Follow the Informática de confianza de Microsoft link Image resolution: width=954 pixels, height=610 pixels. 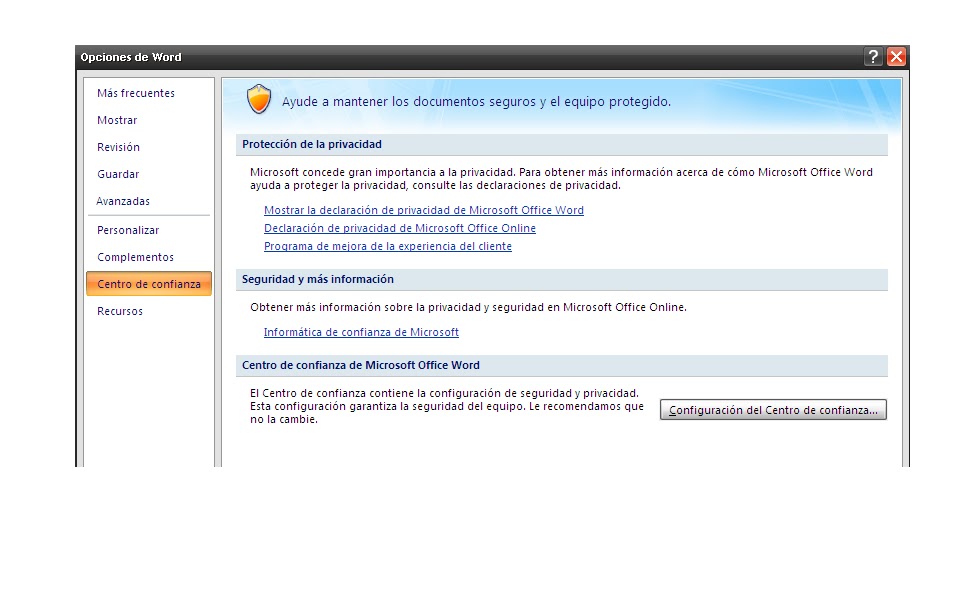click(361, 332)
